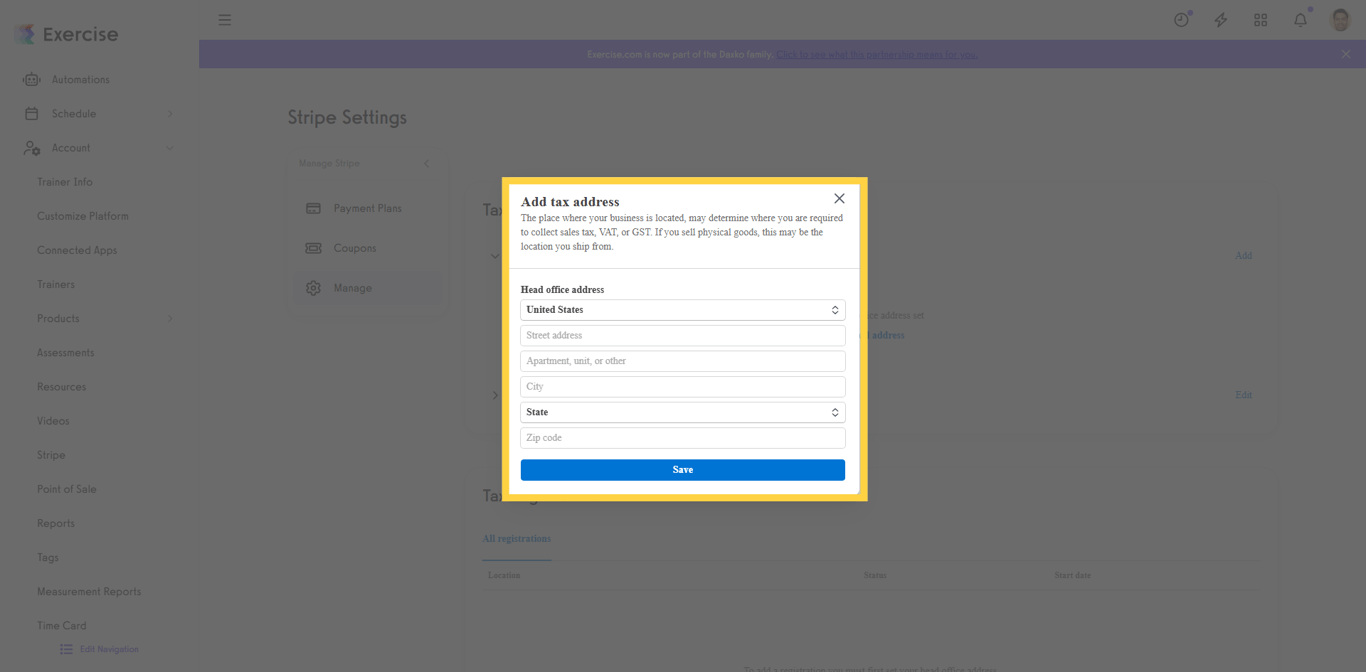Screen dimensions: 1366x672
Task: Switch to the All registrations tab
Action: [x=517, y=538]
